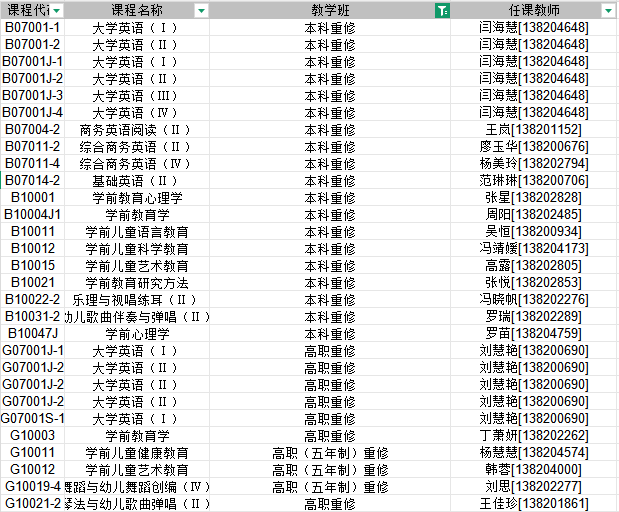Expand the 任课教师 column filter dropdown
The height and width of the screenshot is (512, 619).
(x=608, y=10)
